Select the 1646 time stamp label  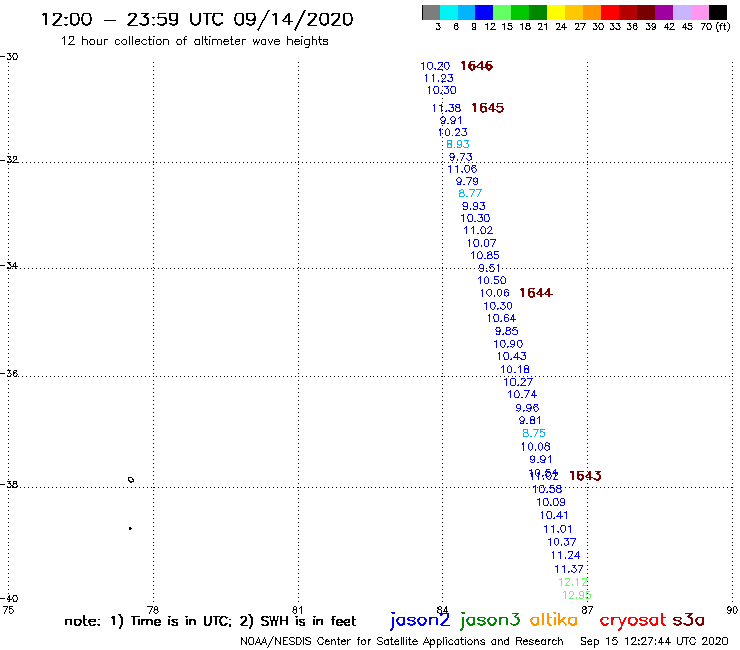click(476, 66)
